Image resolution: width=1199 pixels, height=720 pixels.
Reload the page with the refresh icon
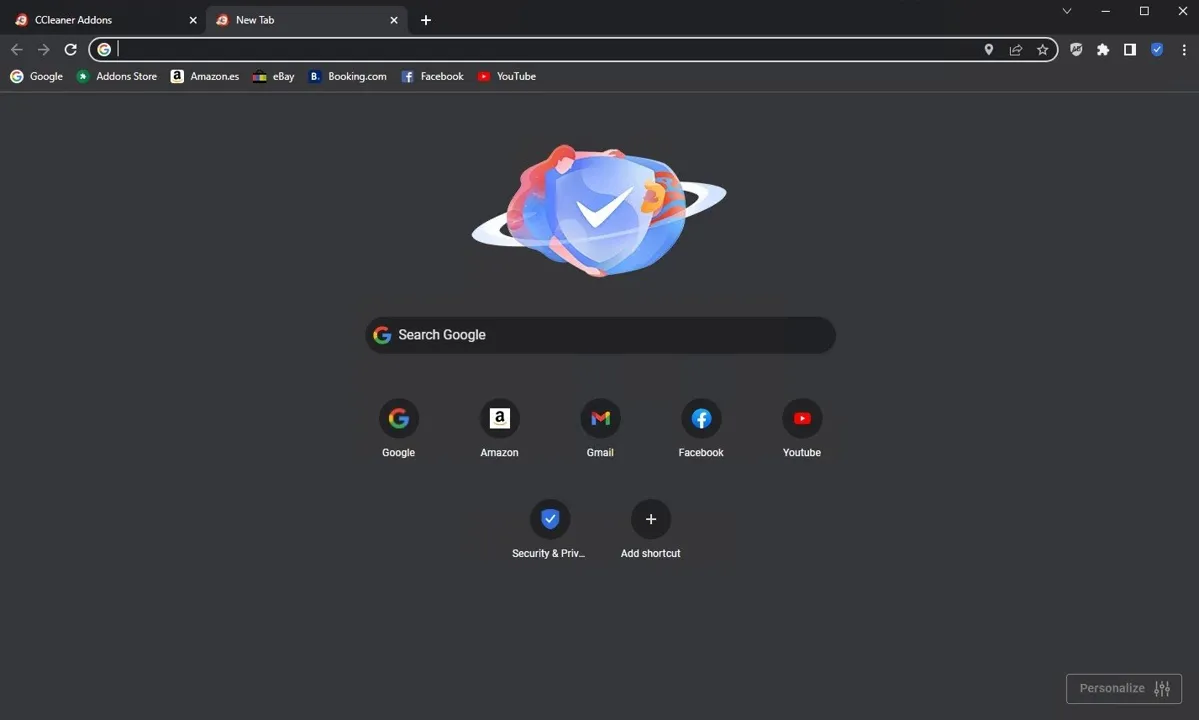tap(70, 50)
